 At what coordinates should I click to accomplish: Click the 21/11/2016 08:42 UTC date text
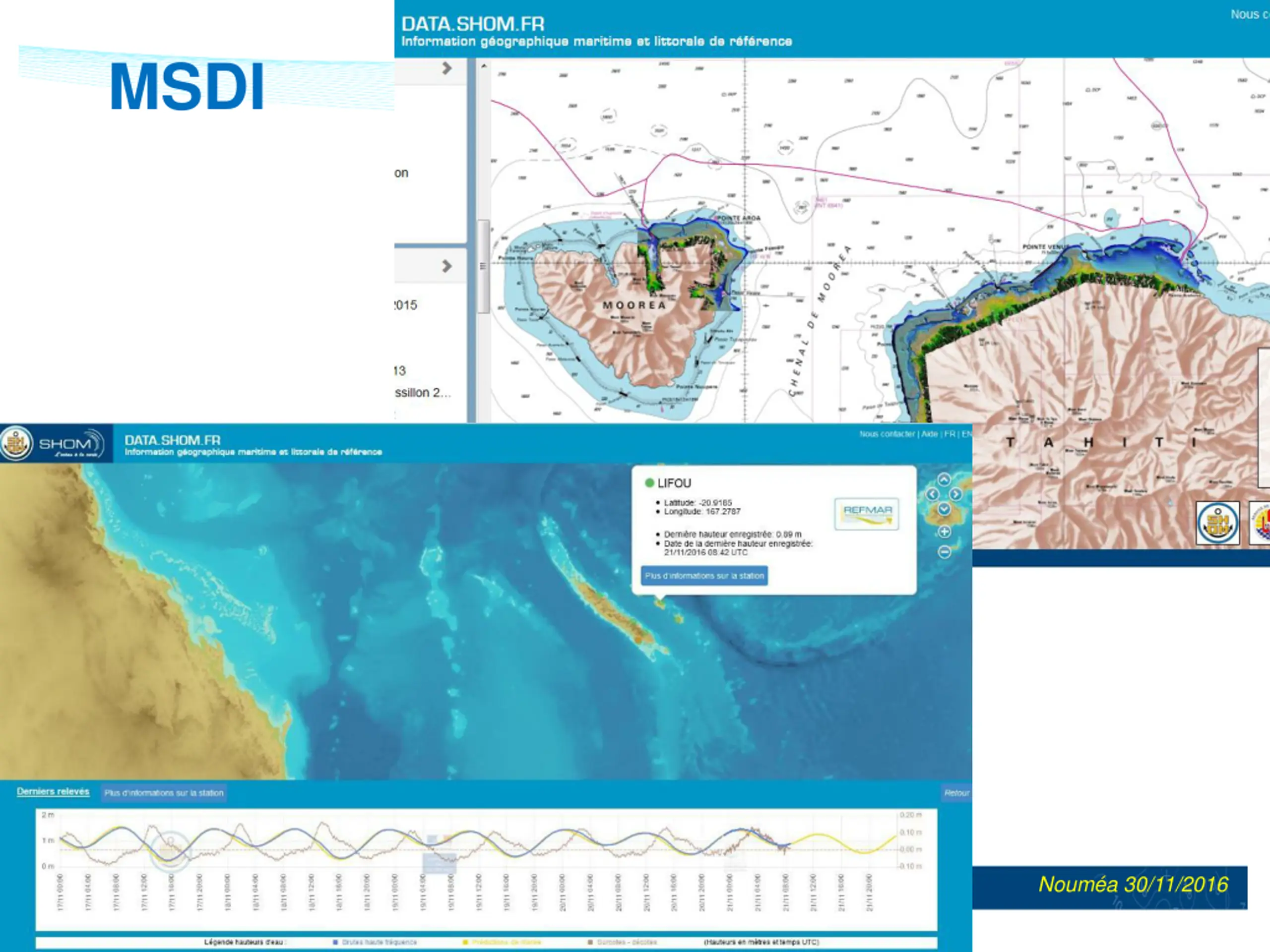click(x=705, y=552)
